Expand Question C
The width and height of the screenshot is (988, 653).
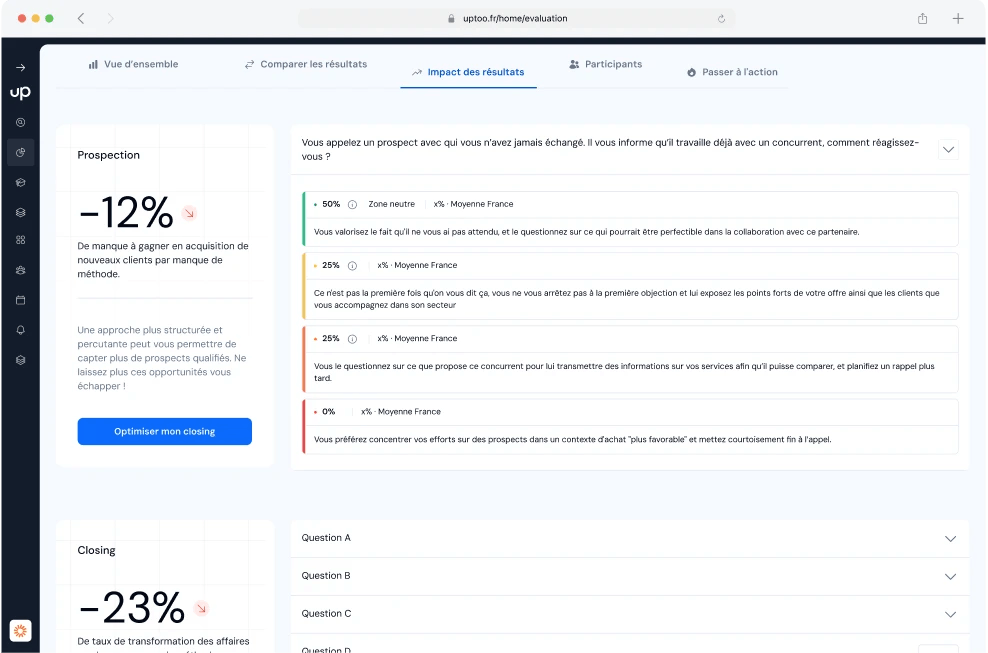[950, 615]
